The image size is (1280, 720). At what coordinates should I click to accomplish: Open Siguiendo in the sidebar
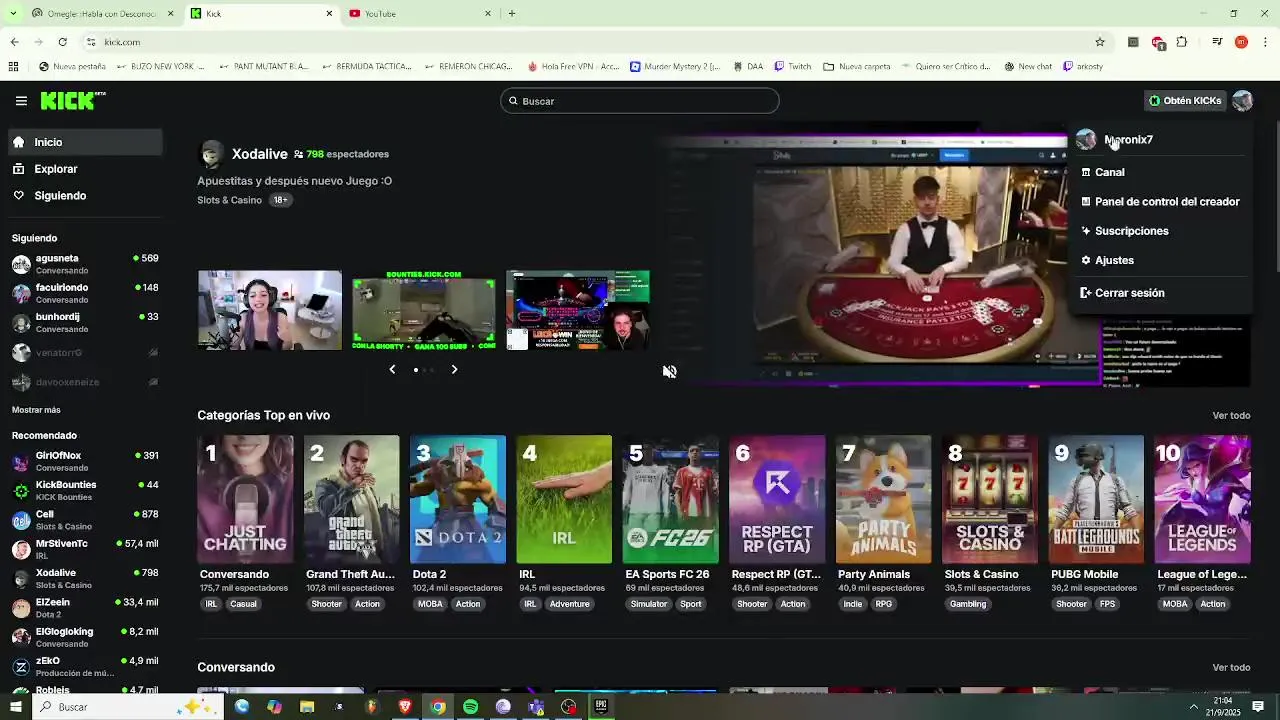pyautogui.click(x=84, y=196)
